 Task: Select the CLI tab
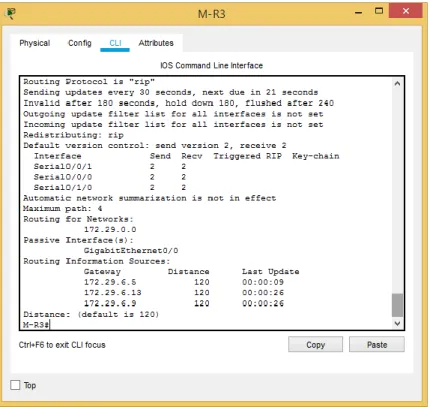coord(115,43)
